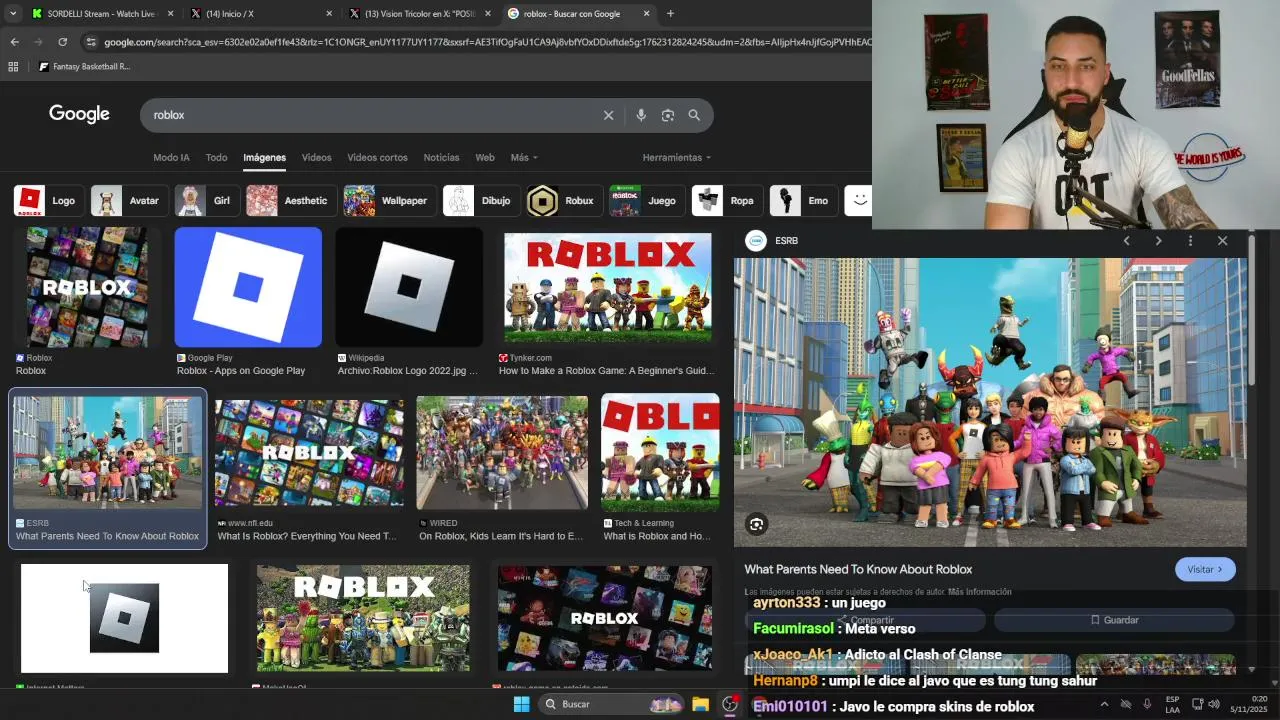This screenshot has height=720, width=1280.
Task: Search inside image with Lens overlay icon
Action: click(x=756, y=524)
